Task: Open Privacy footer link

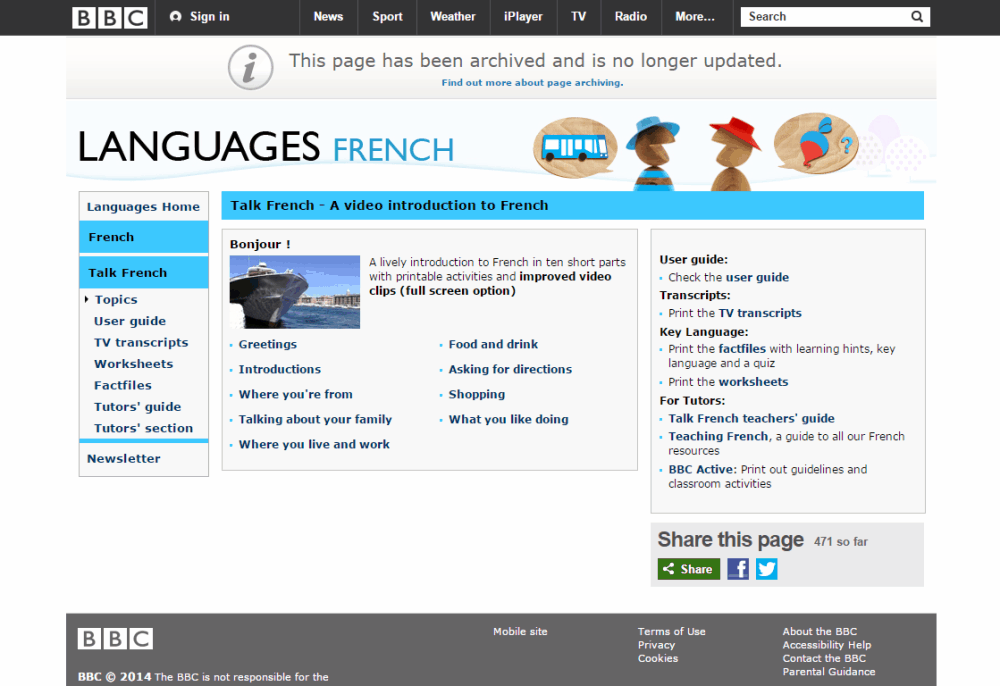Action: tap(656, 645)
